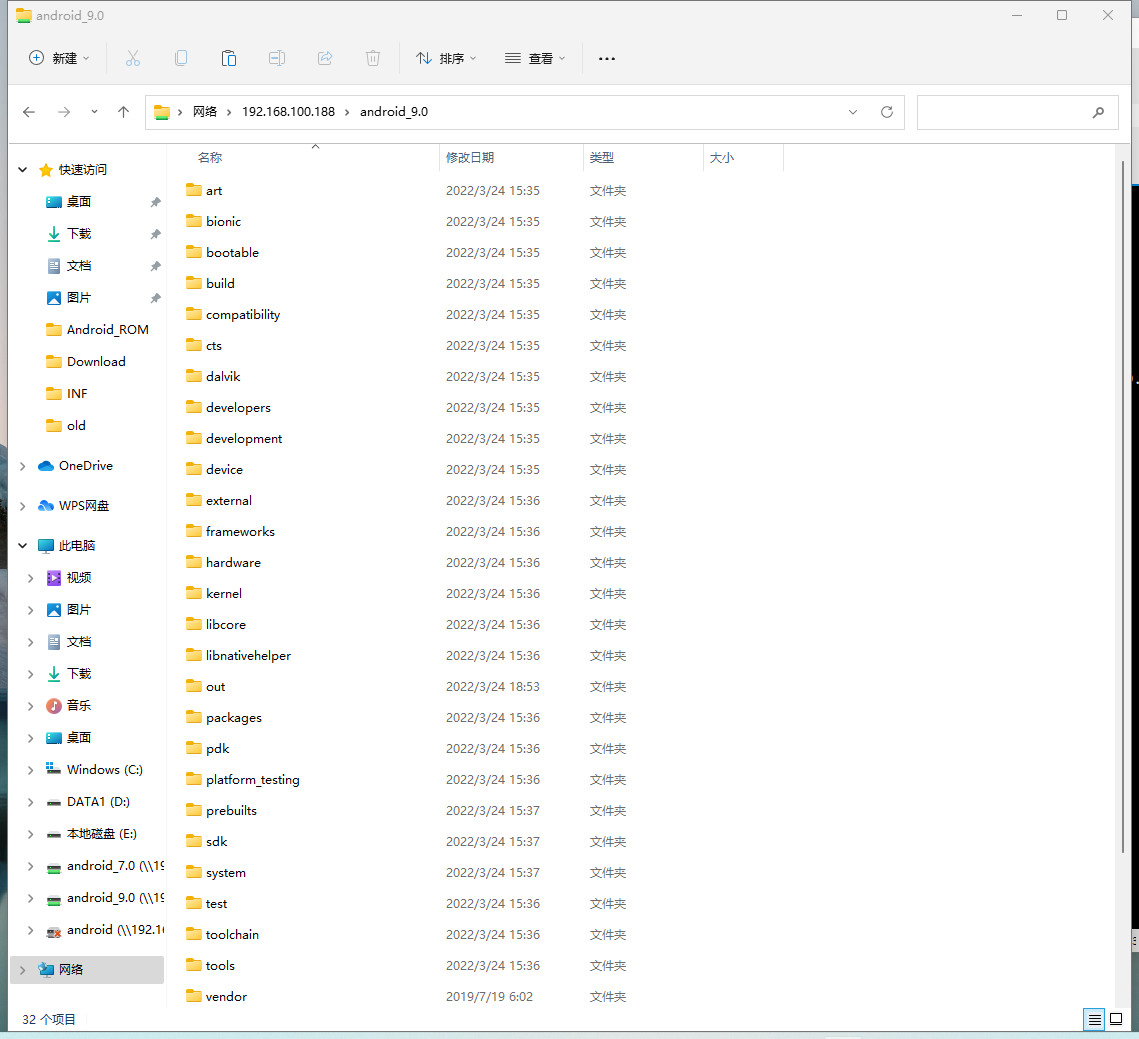Sort by the 修改日期 column header
Image resolution: width=1139 pixels, height=1039 pixels.
tap(470, 158)
